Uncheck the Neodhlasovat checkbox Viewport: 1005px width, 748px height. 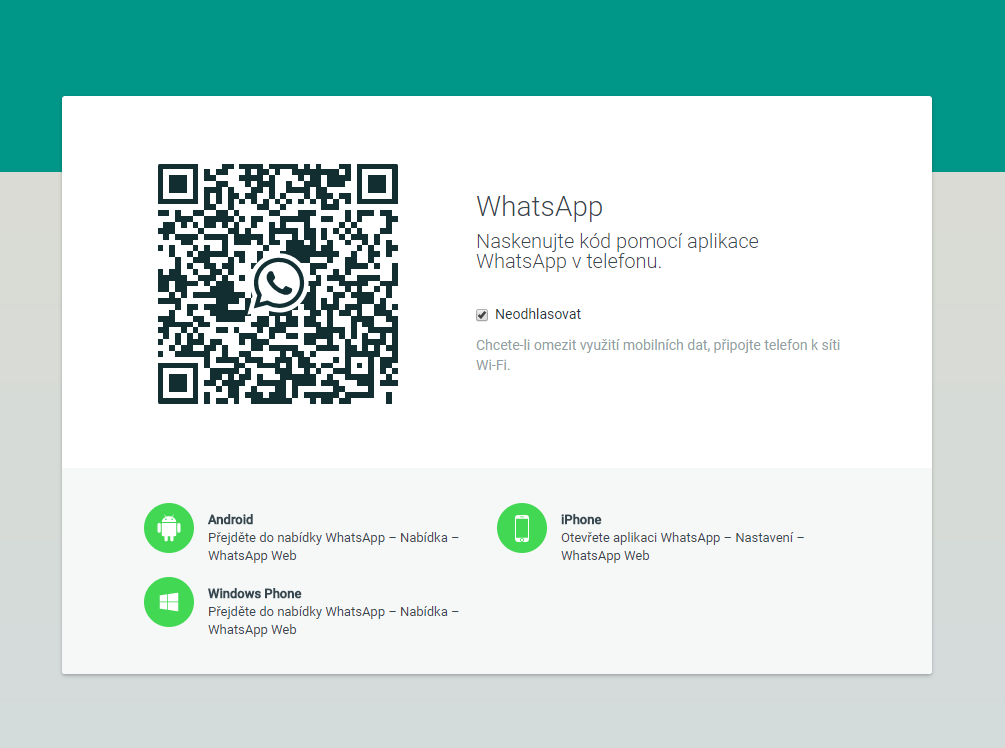482,315
